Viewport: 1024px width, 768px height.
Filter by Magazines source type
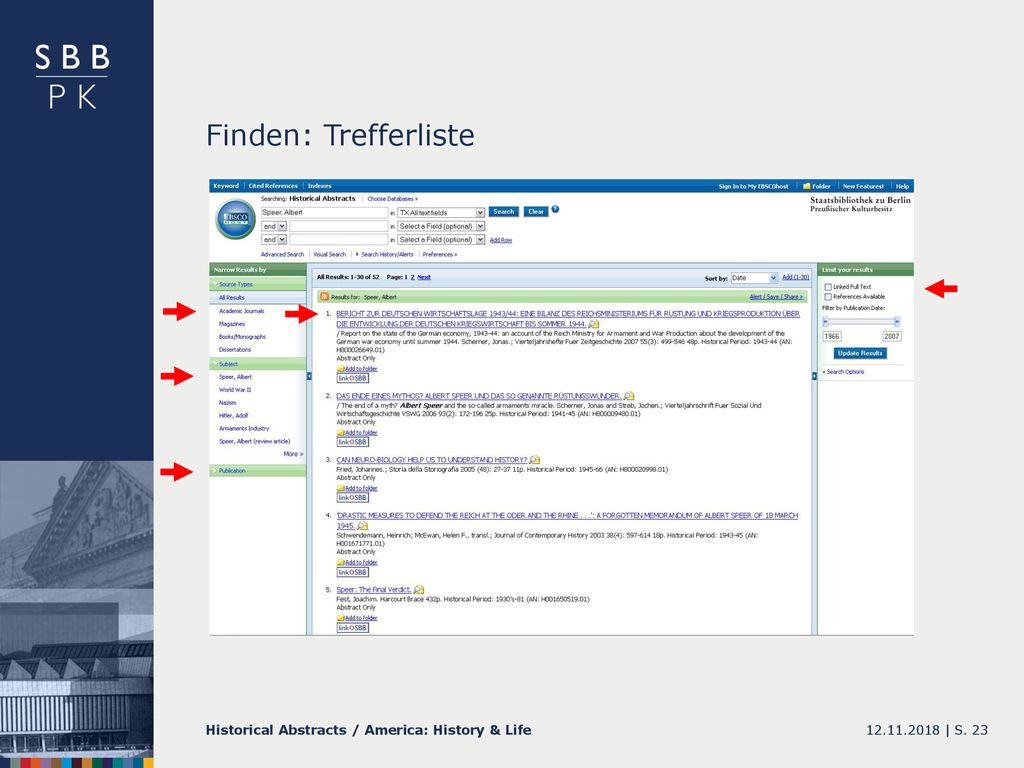232,324
